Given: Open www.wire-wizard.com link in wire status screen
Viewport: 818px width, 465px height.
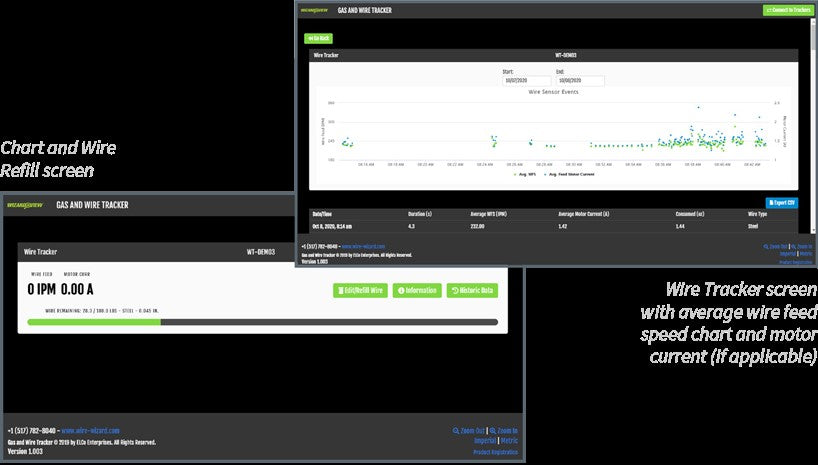Looking at the screenshot, I should click(90, 431).
